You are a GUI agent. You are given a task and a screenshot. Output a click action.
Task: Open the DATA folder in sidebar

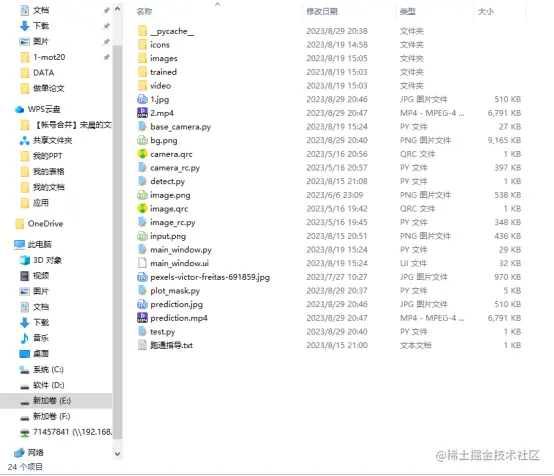43,73
